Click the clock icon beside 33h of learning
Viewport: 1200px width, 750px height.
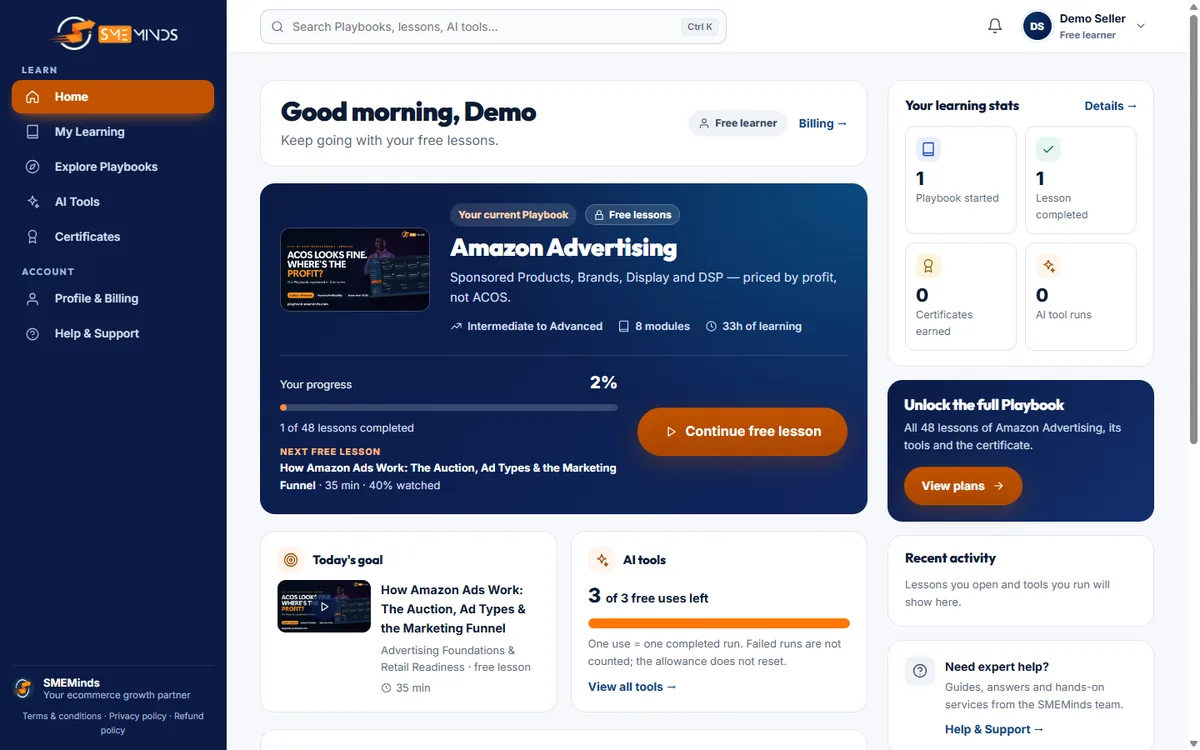pos(711,326)
